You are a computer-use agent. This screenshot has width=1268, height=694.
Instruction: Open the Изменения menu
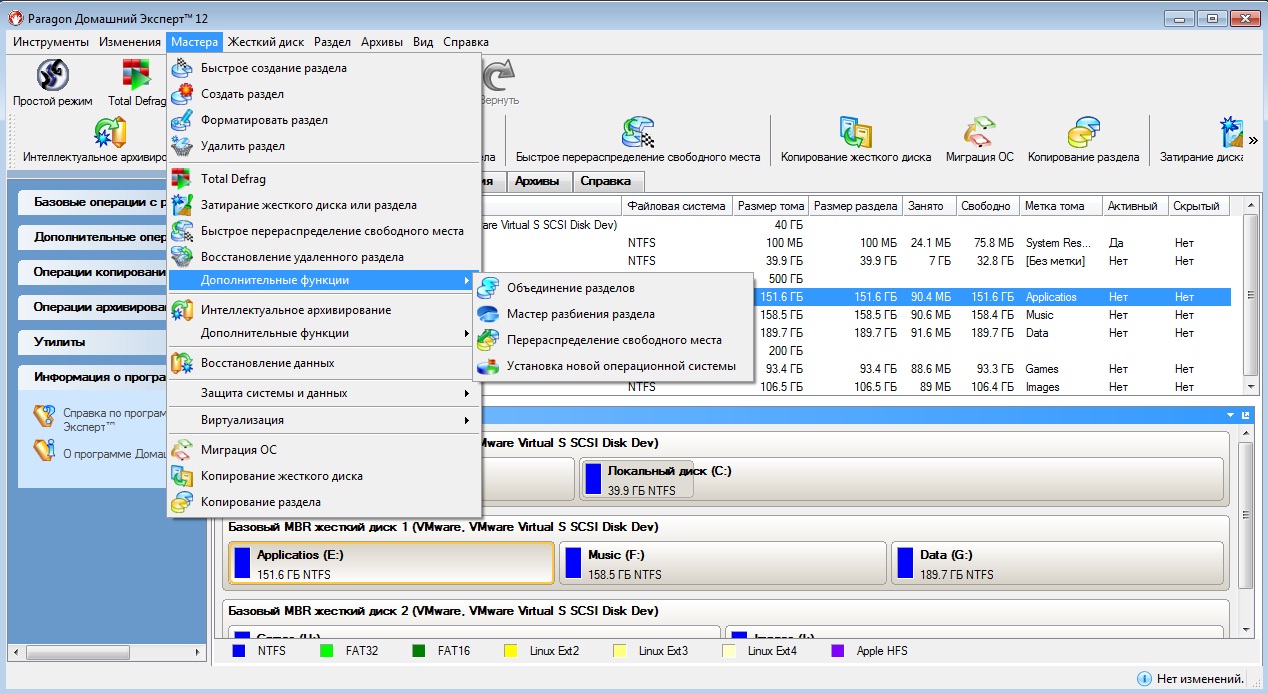coord(130,42)
